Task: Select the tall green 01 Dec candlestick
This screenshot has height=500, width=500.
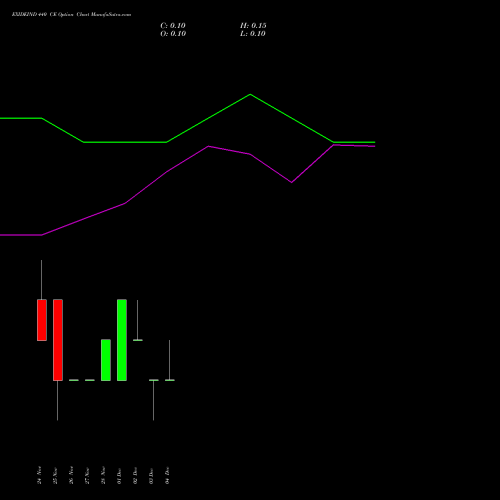Action: click(122, 340)
